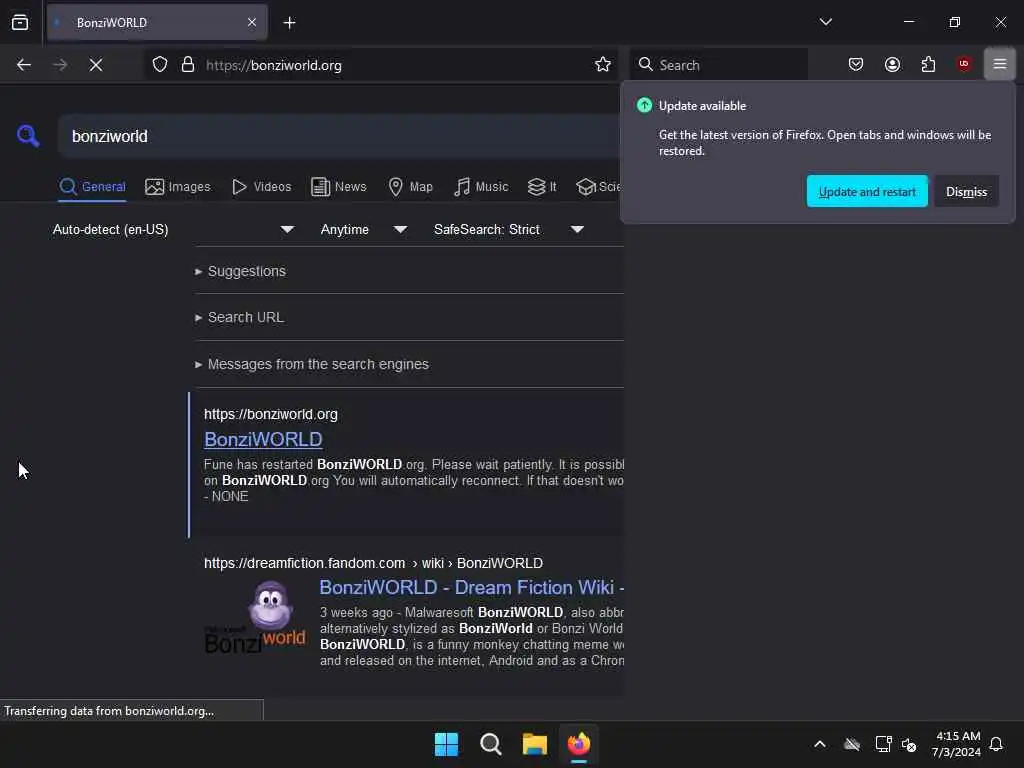
Task: Expand Messages from the search engines
Action: click(312, 364)
